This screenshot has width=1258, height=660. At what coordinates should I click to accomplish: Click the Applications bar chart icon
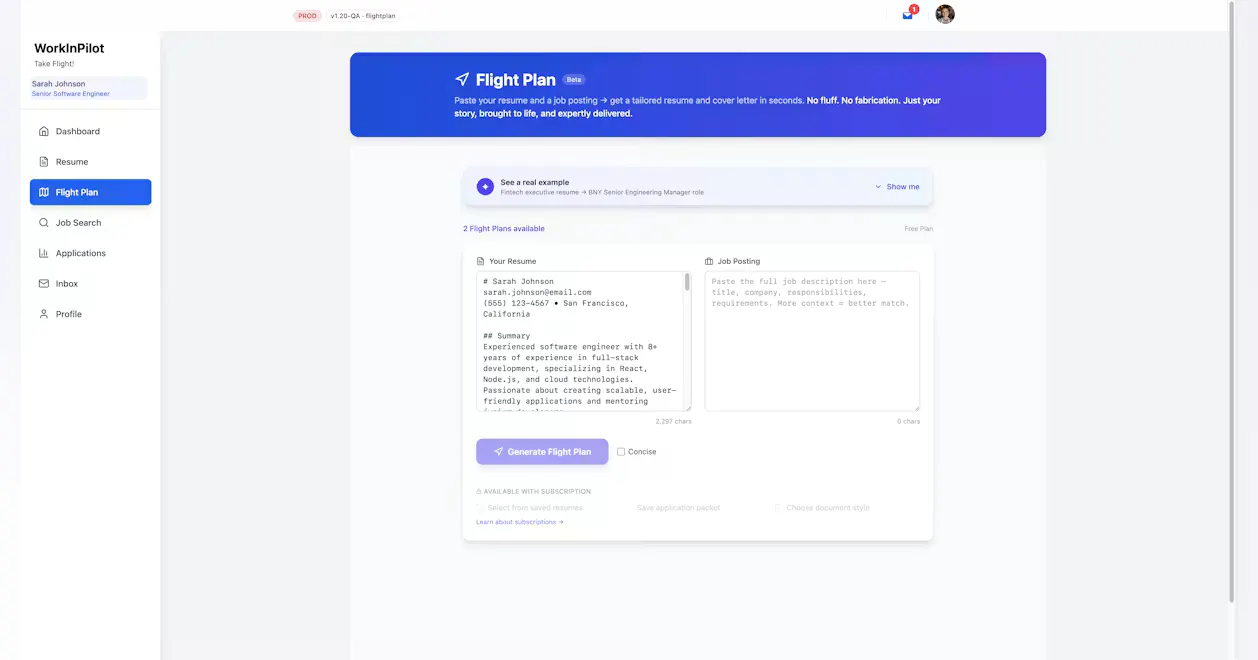(44, 253)
